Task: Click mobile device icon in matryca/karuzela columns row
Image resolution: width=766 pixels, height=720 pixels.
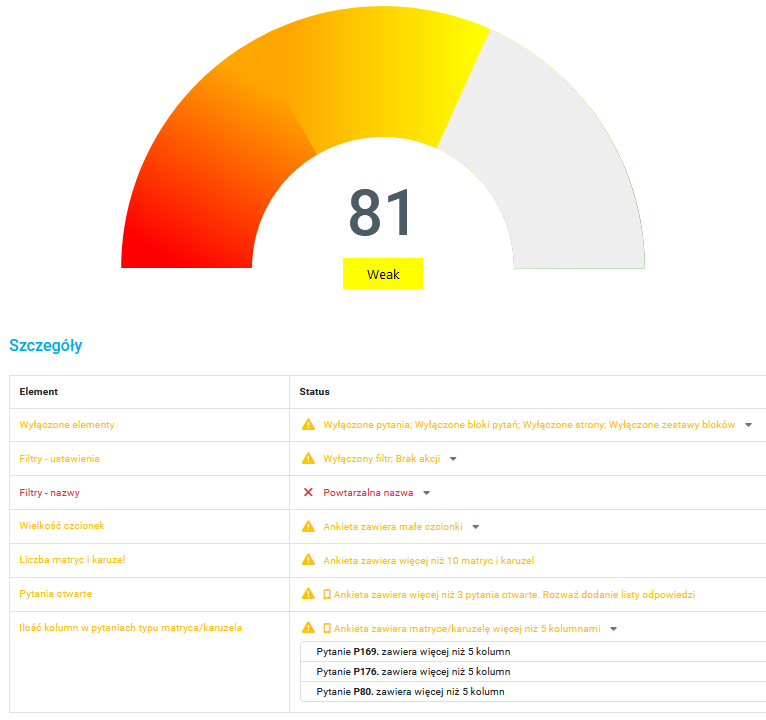Action: pyautogui.click(x=326, y=629)
